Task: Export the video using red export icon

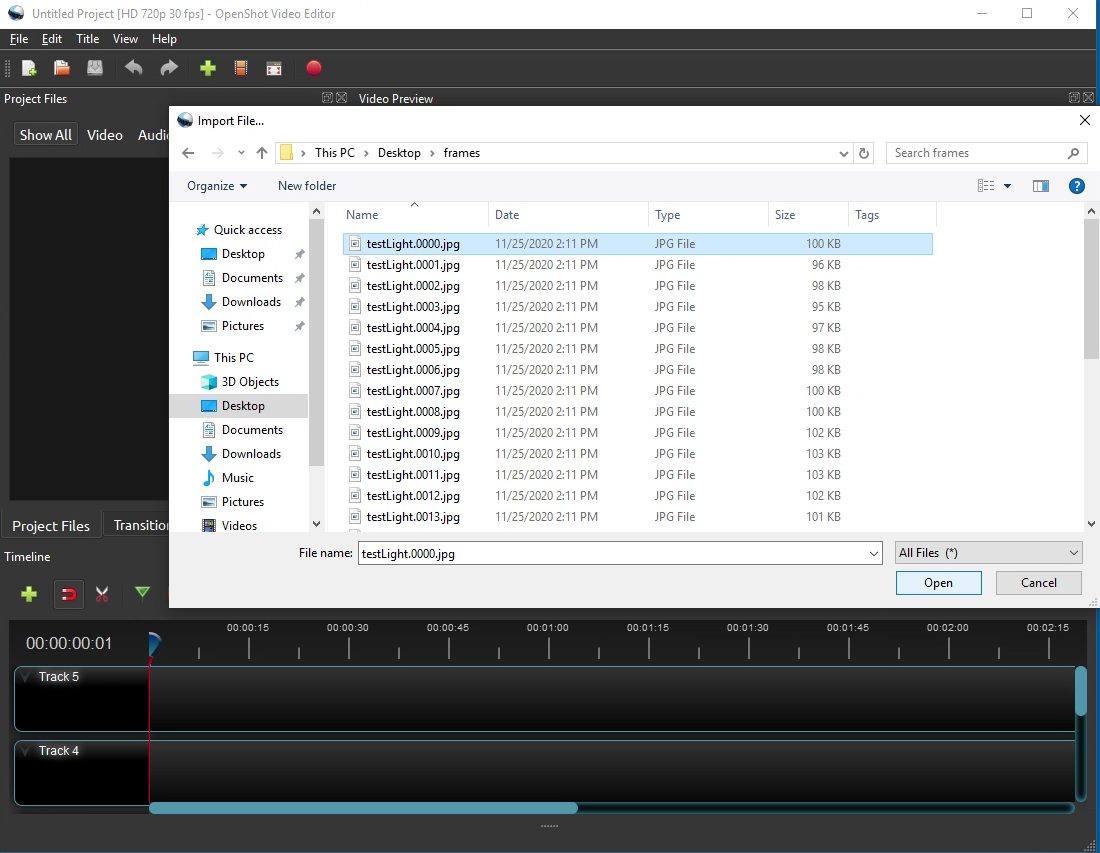Action: 314,68
